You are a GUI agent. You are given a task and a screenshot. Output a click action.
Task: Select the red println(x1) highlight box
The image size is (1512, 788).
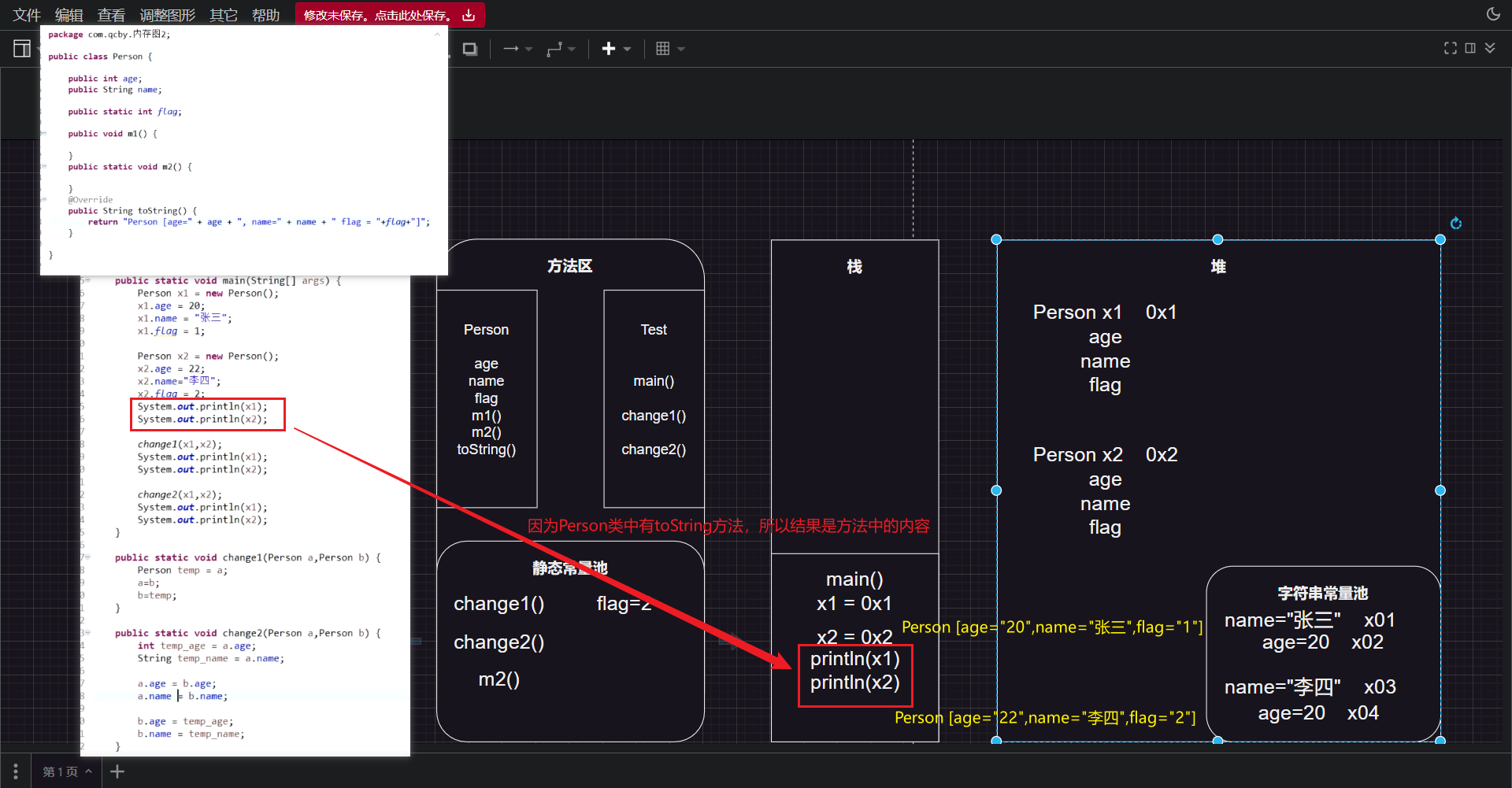[855, 675]
